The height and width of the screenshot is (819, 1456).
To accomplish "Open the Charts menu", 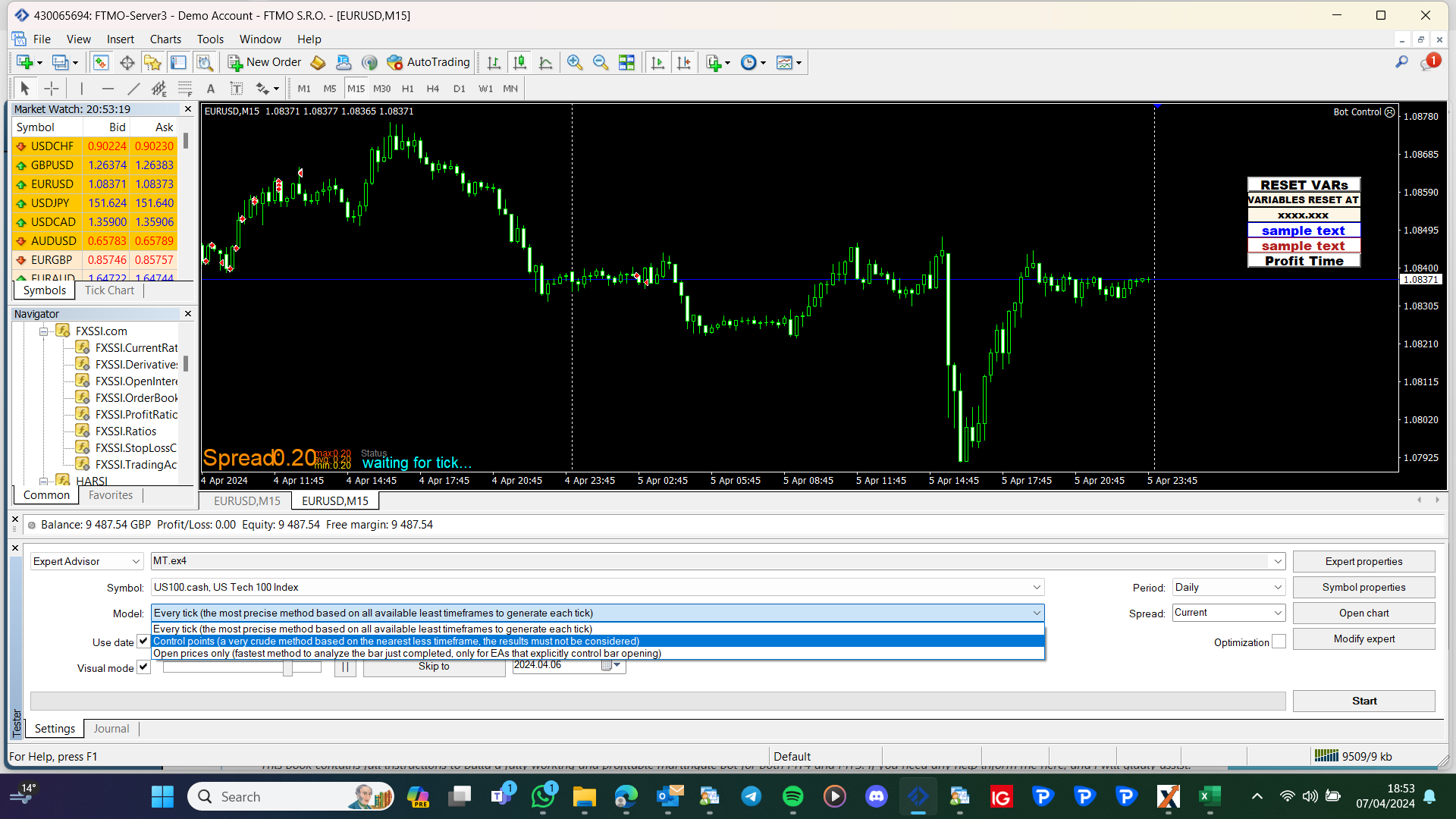I will tap(165, 39).
